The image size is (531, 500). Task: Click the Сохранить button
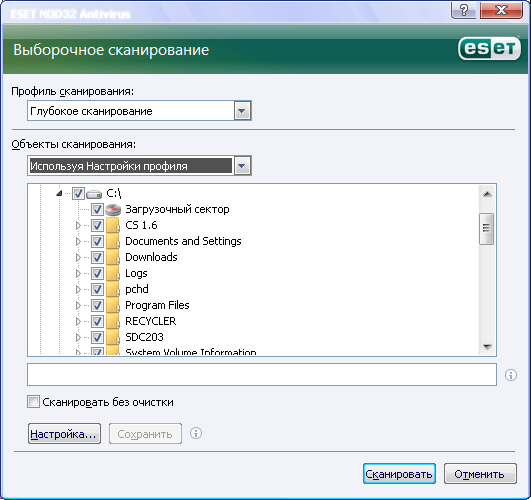[x=145, y=433]
